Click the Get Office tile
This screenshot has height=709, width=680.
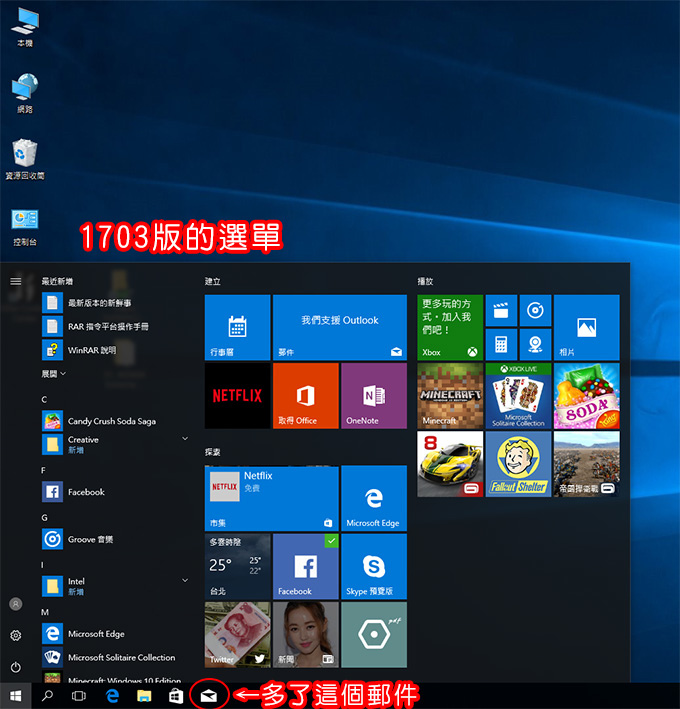(306, 396)
